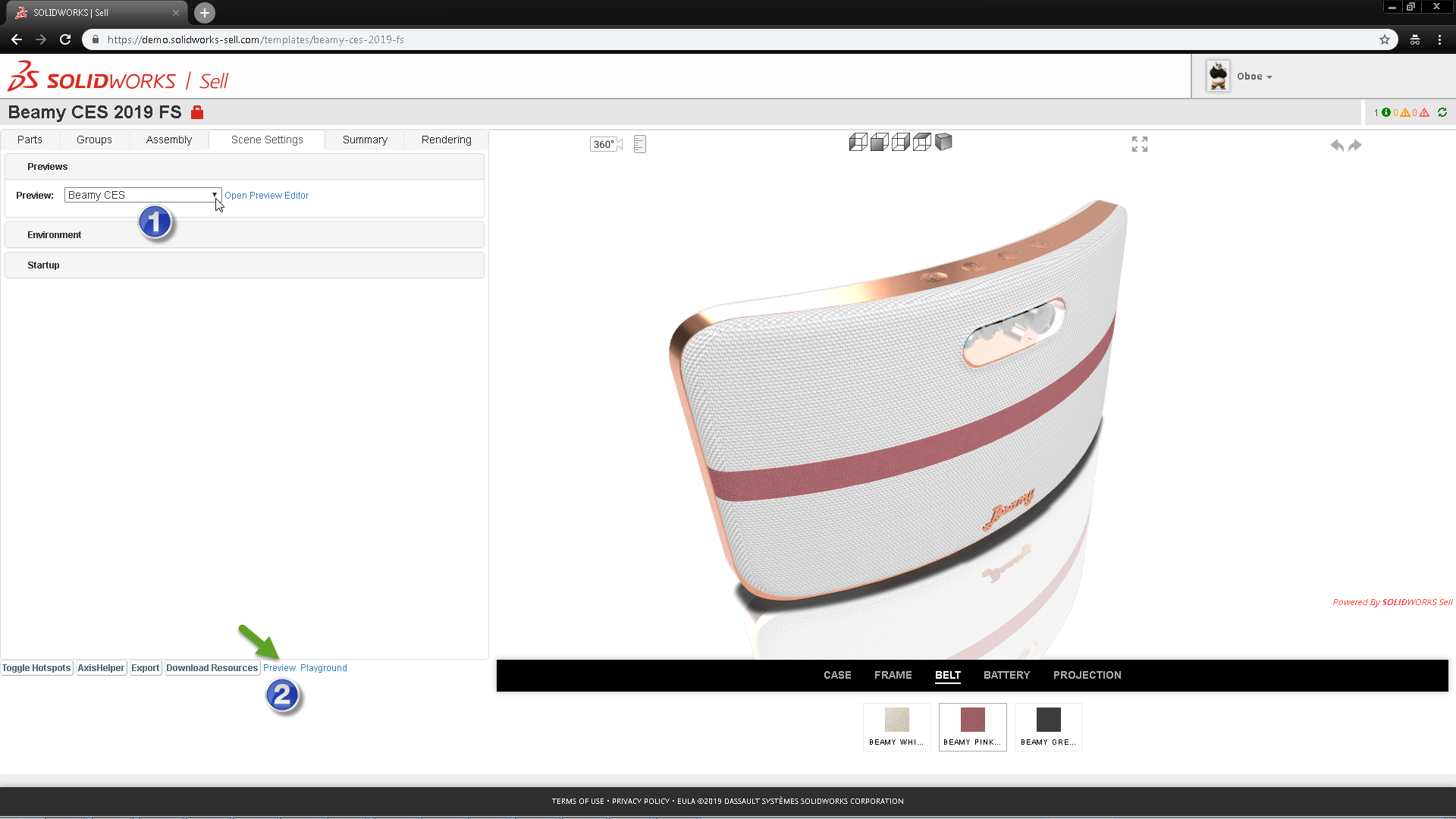Go back in browser history

click(x=17, y=39)
